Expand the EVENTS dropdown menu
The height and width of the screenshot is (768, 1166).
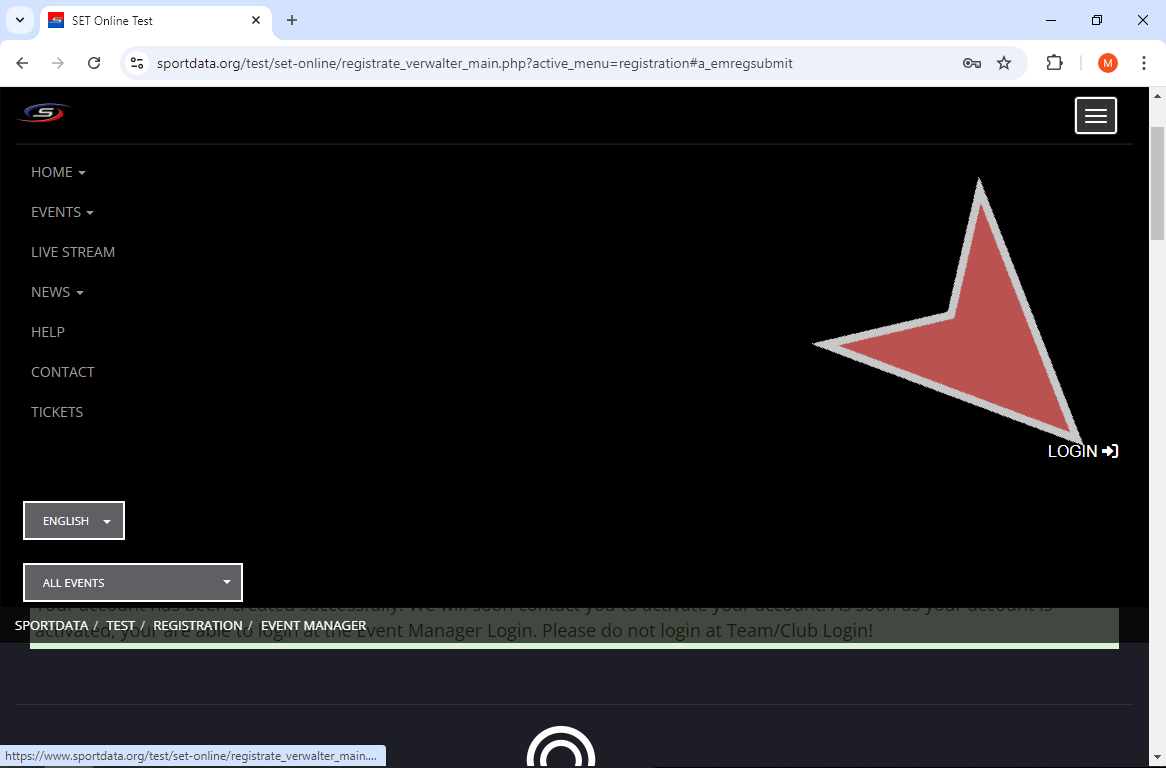coord(62,212)
